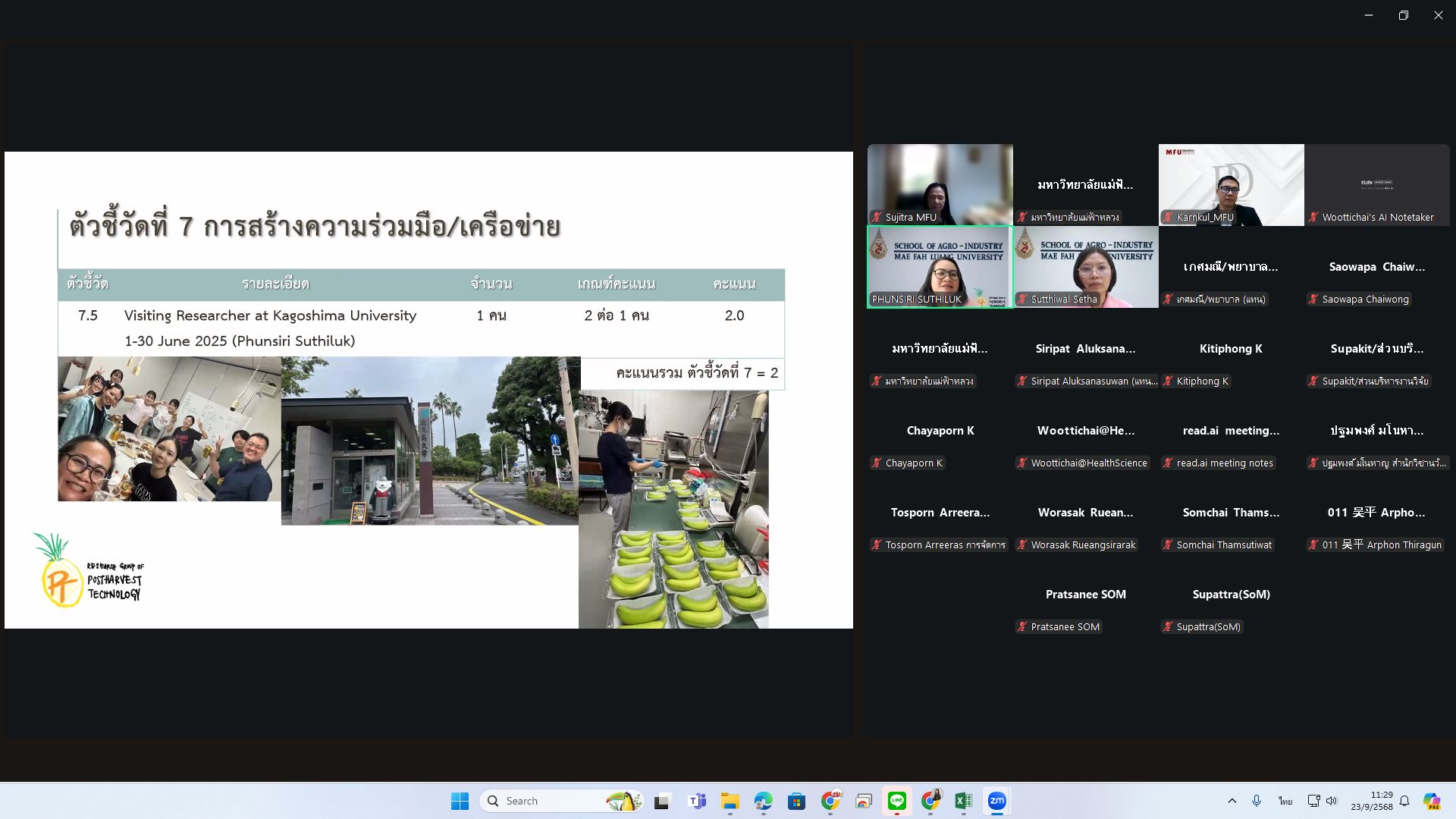Screen dimensions: 1456x819
Task: Select PHUNSIRI SUTHILUK video tile
Action: (x=940, y=266)
